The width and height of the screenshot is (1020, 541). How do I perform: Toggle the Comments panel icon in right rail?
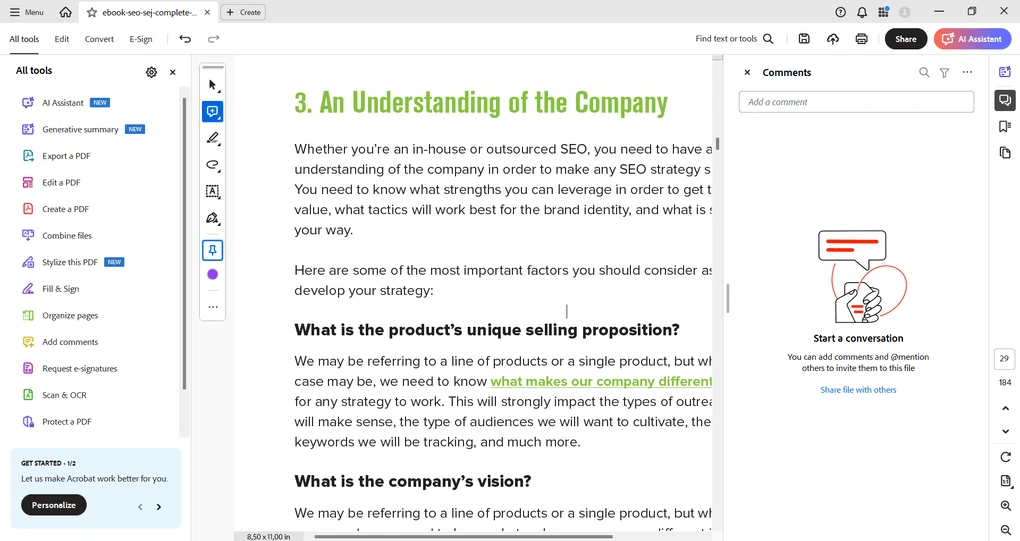point(1004,100)
